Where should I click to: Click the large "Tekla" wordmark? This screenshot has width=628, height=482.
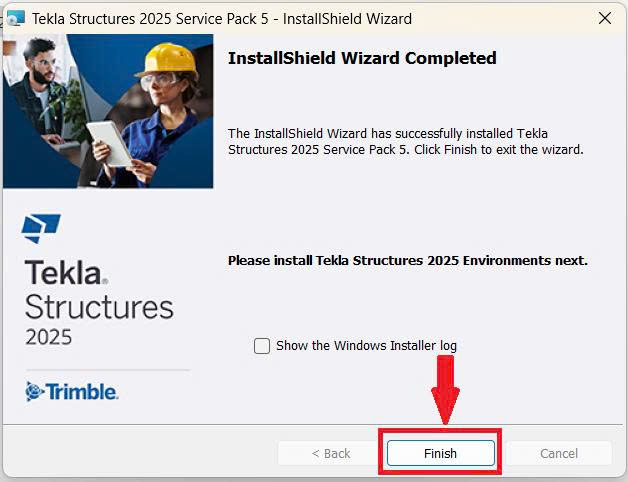[x=64, y=274]
